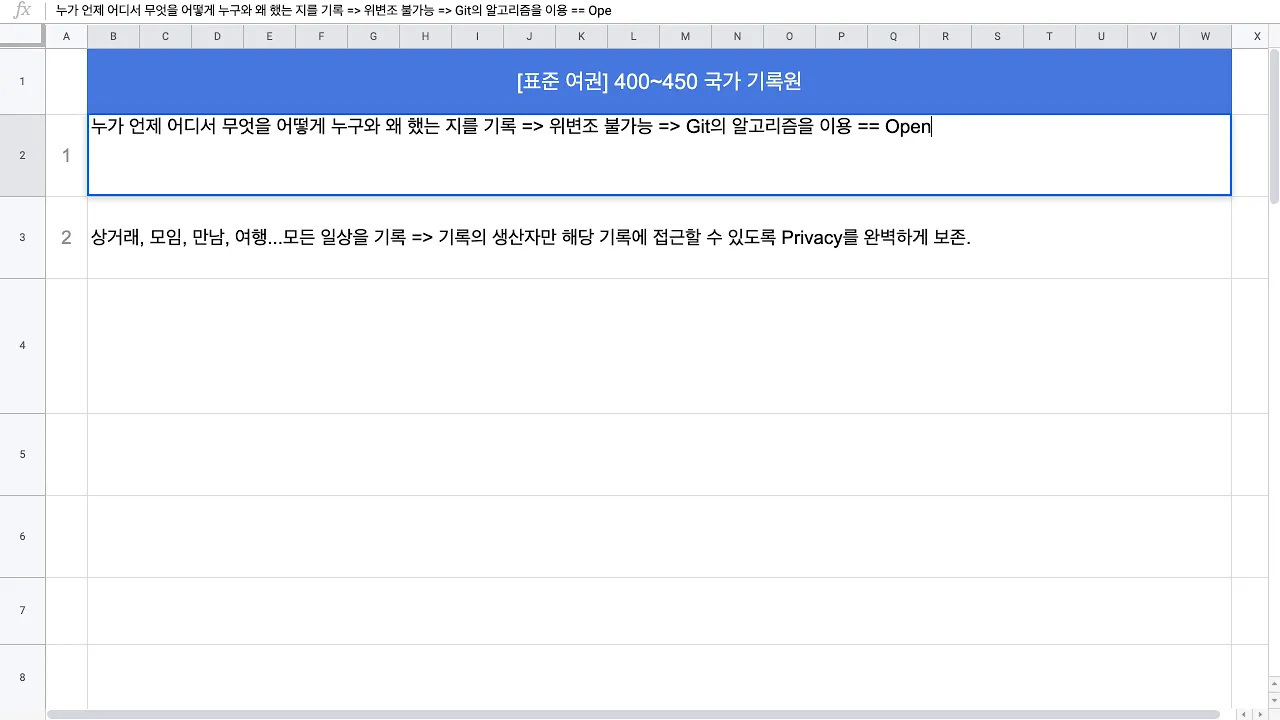Select column I header
Screen dimensions: 1280x720
pyautogui.click(x=477, y=36)
